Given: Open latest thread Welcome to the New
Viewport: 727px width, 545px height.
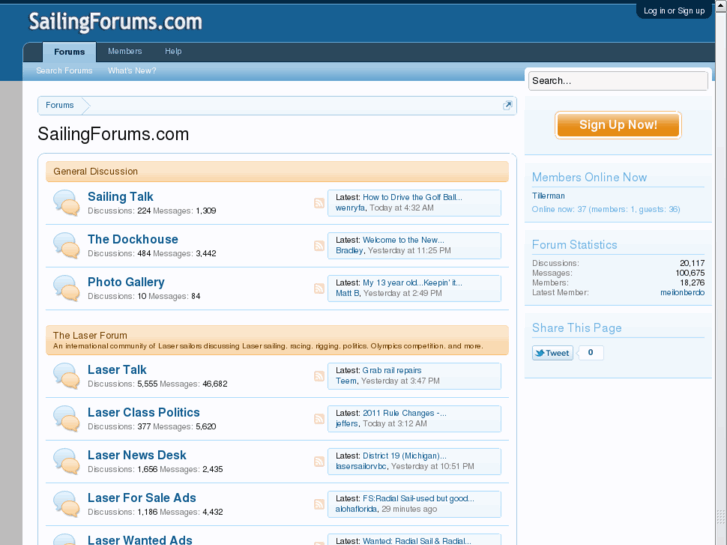Looking at the screenshot, I should click(x=403, y=240).
